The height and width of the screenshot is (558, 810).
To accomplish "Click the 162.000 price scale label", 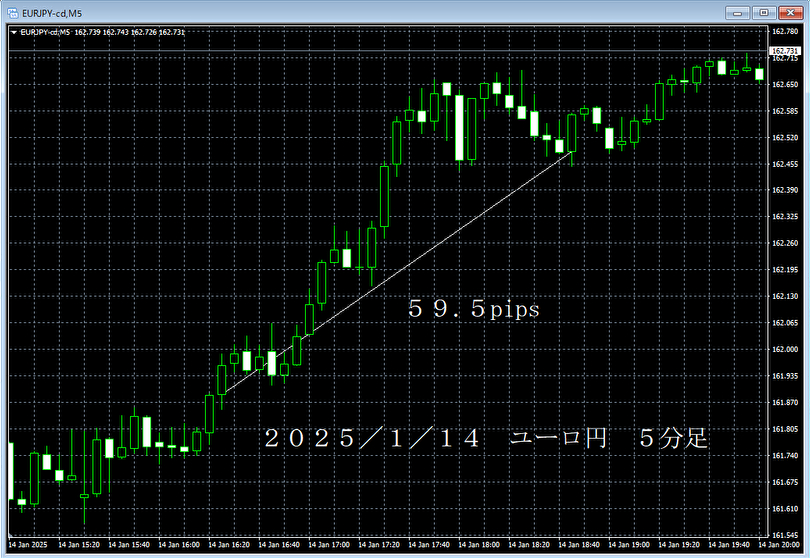I will pyautogui.click(x=785, y=349).
